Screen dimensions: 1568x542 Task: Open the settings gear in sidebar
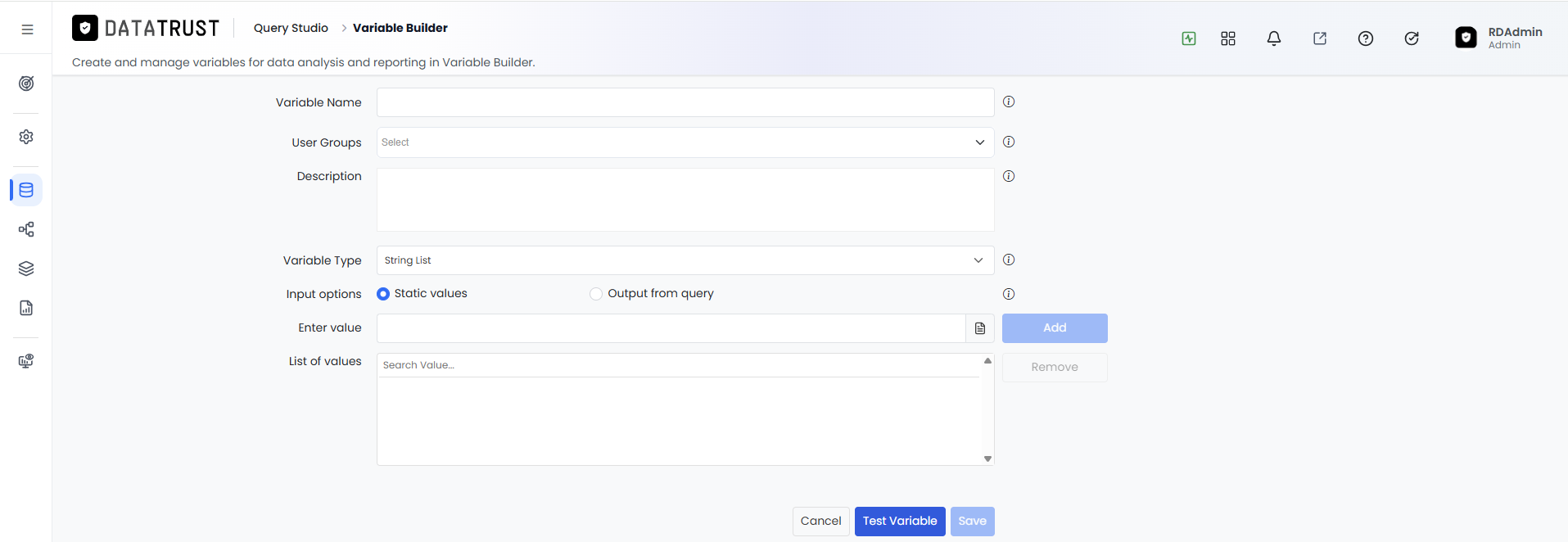(26, 137)
